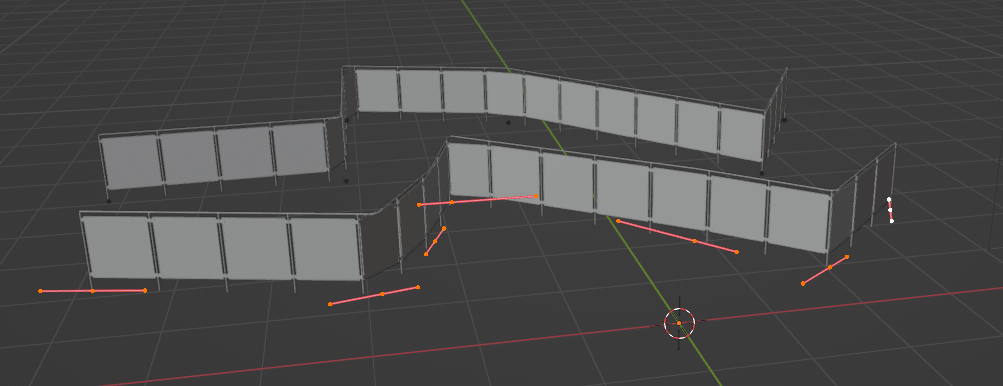Select the white highlighted curve with white points
Viewport: 1003px width, 386px height.
click(x=890, y=210)
